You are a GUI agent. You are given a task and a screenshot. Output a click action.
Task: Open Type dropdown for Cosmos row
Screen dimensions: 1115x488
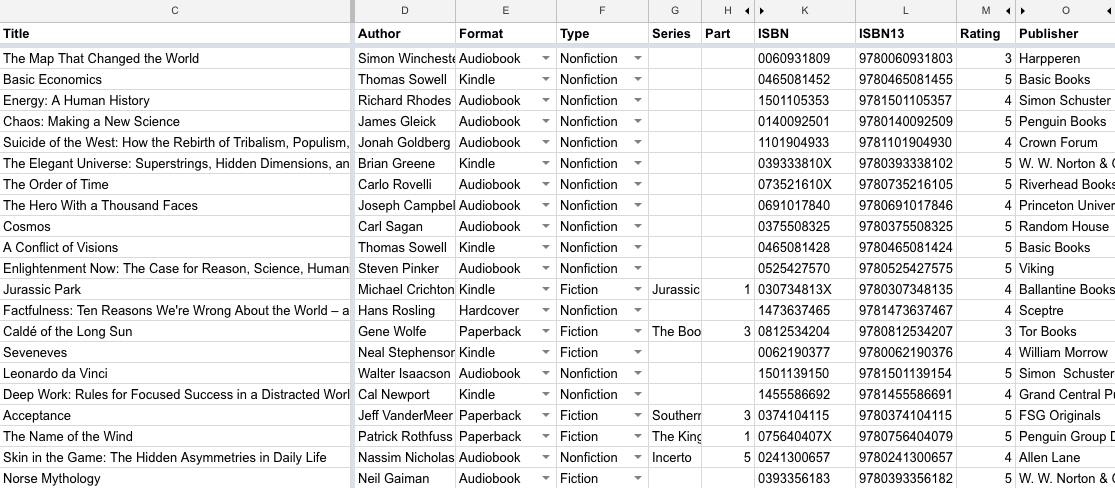point(638,227)
